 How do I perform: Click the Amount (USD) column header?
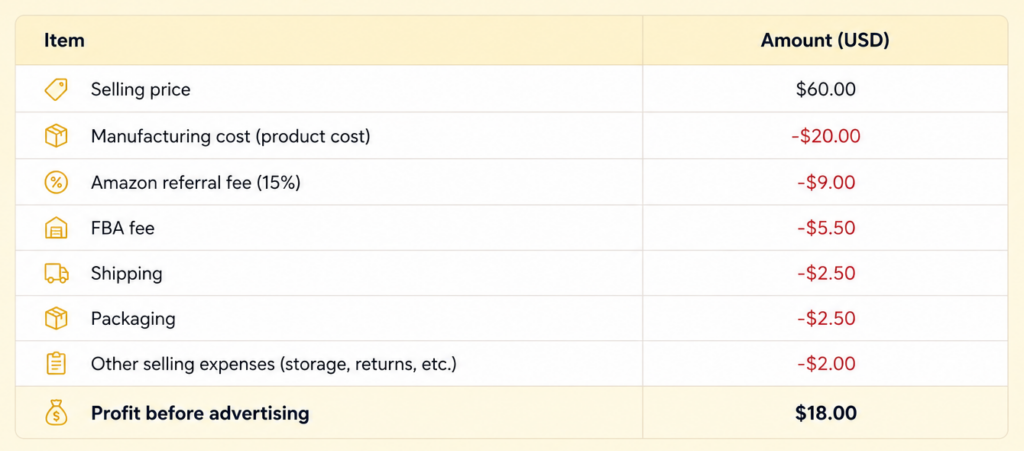825,40
